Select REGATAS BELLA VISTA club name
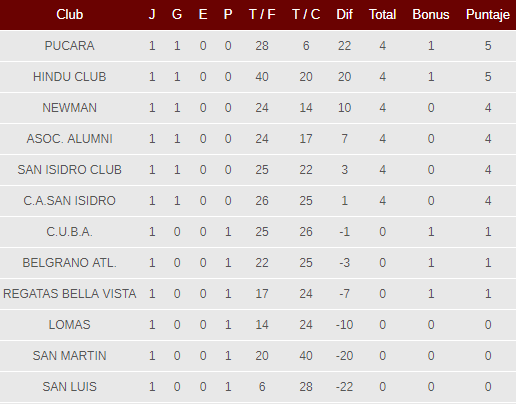Viewport: 516px width, 404px height. pos(69,294)
